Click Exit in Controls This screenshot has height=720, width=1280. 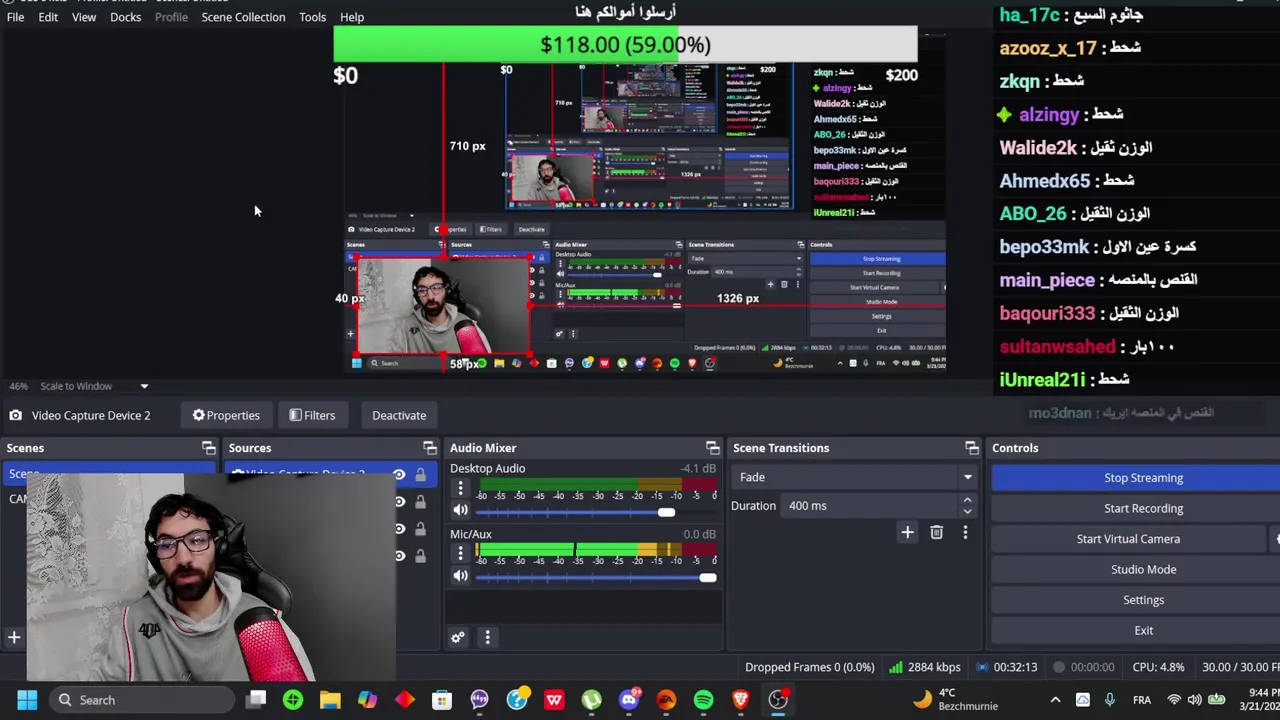(x=1143, y=631)
